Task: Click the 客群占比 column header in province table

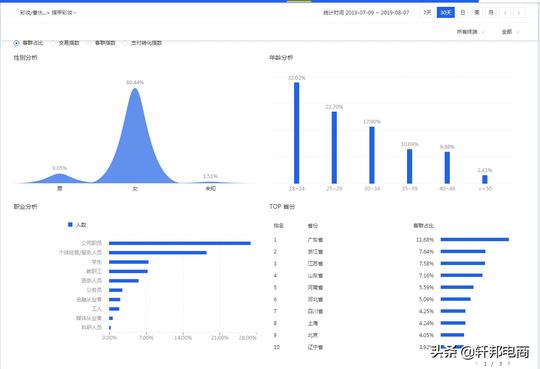Action: [x=423, y=226]
